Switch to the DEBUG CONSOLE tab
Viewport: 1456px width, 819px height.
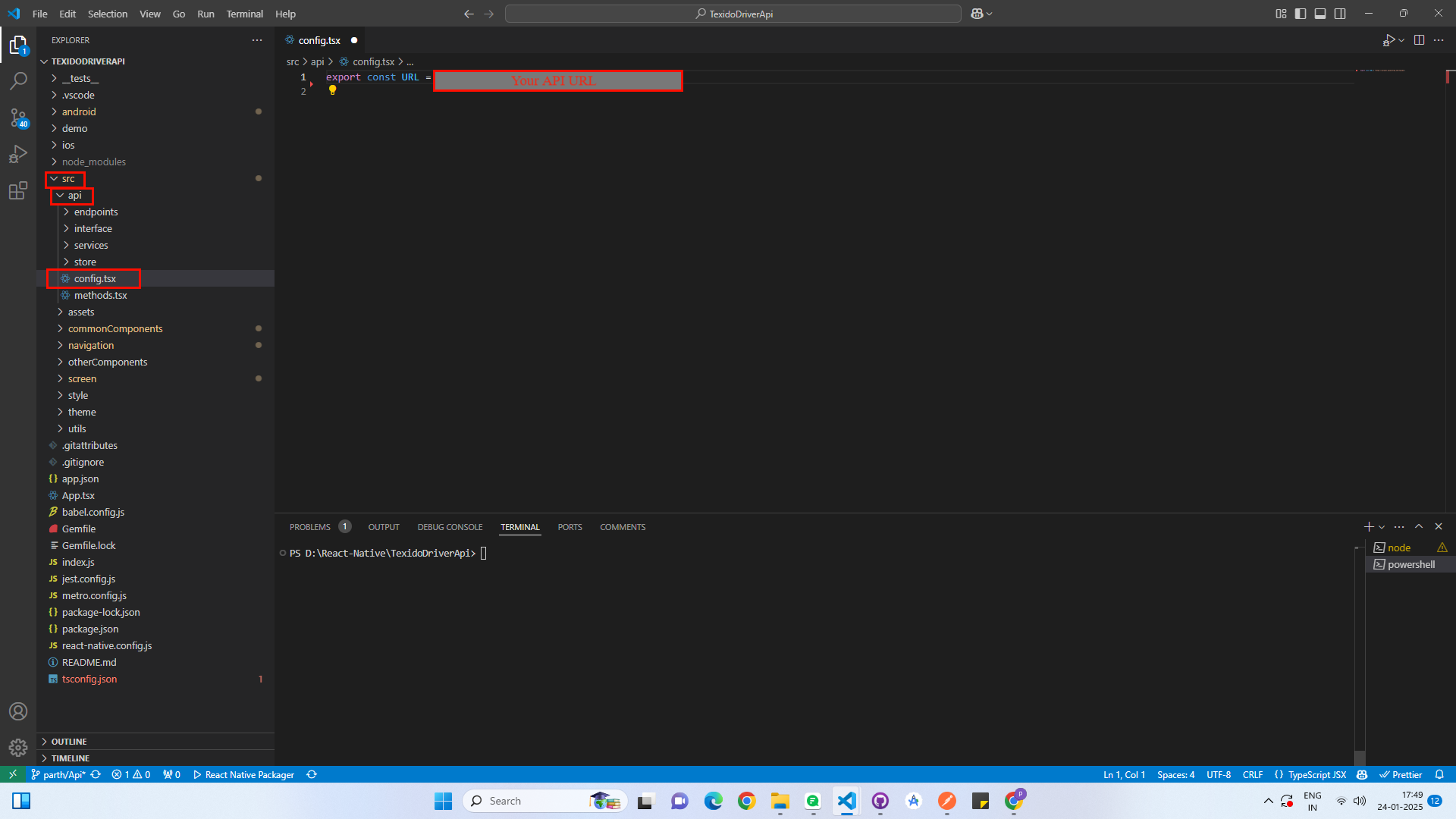(x=450, y=527)
